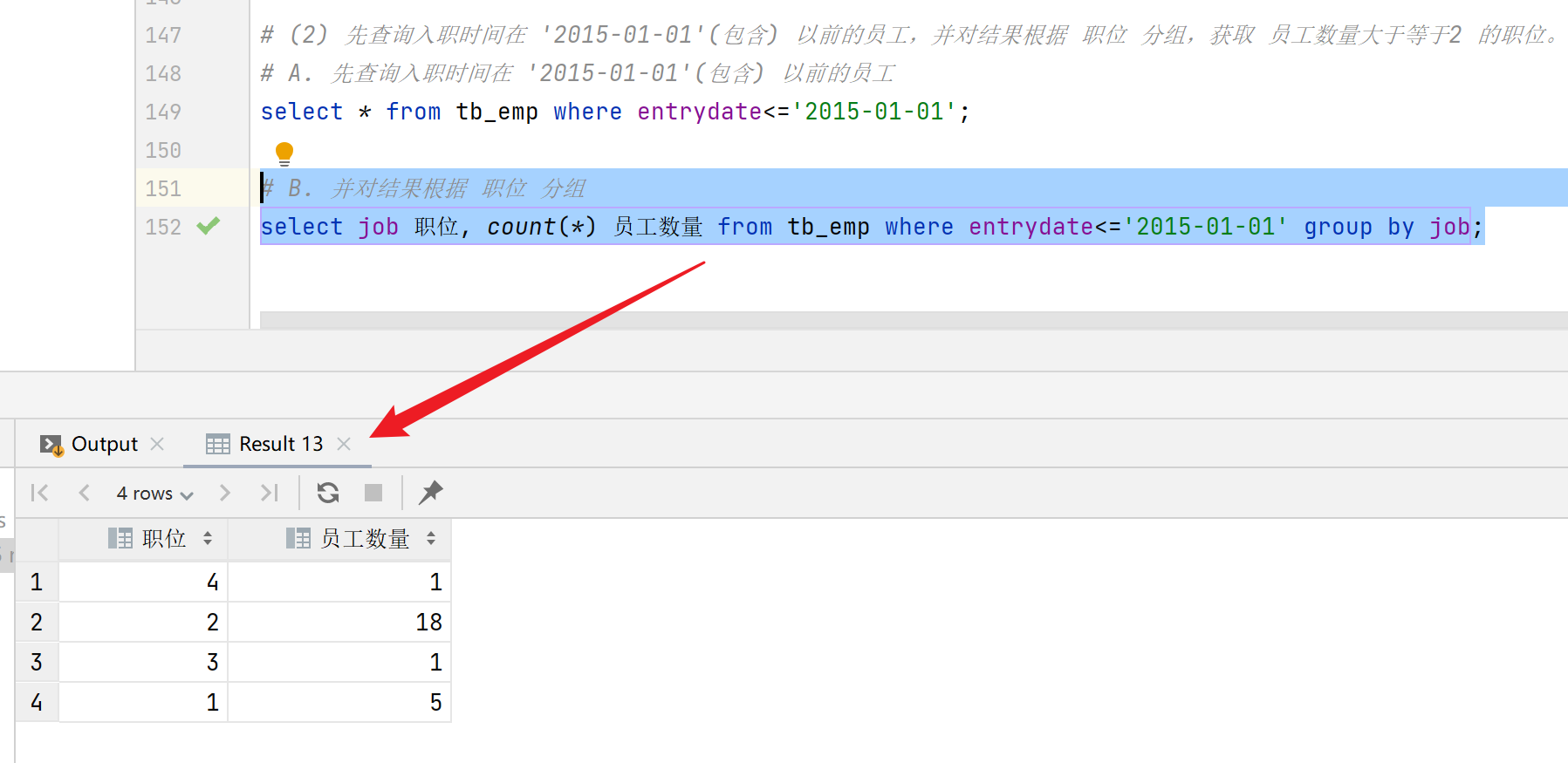Click the 职位 column table icon
Screen dimensions: 1568x763
(120, 538)
